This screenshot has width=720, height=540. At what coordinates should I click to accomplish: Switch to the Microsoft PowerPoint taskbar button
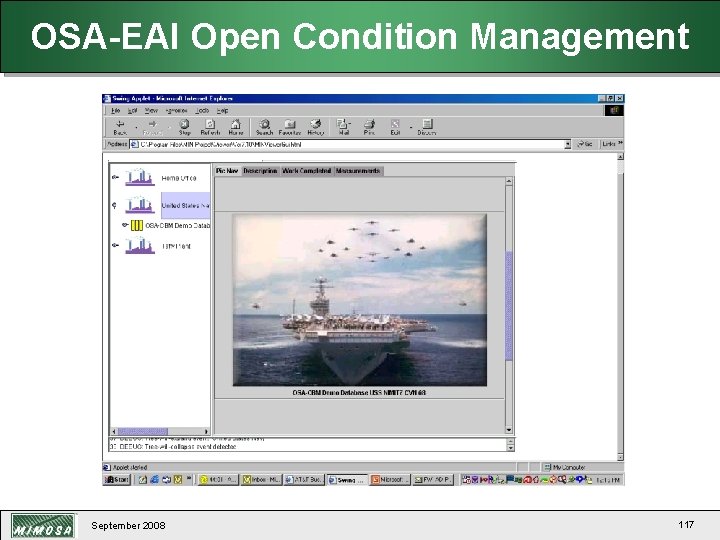point(390,480)
